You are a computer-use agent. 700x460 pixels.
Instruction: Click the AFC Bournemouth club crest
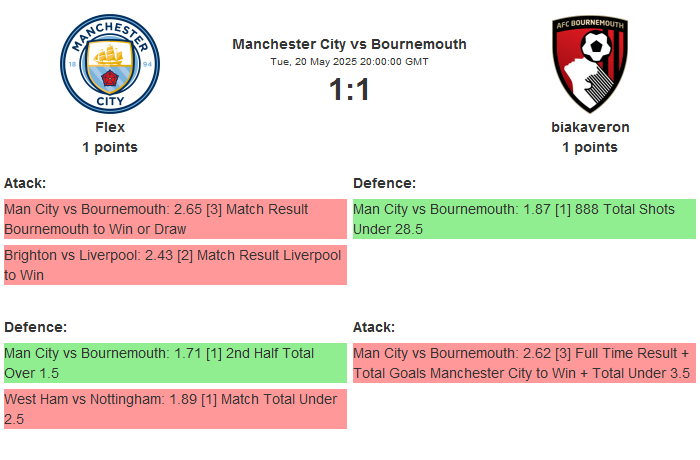point(590,64)
